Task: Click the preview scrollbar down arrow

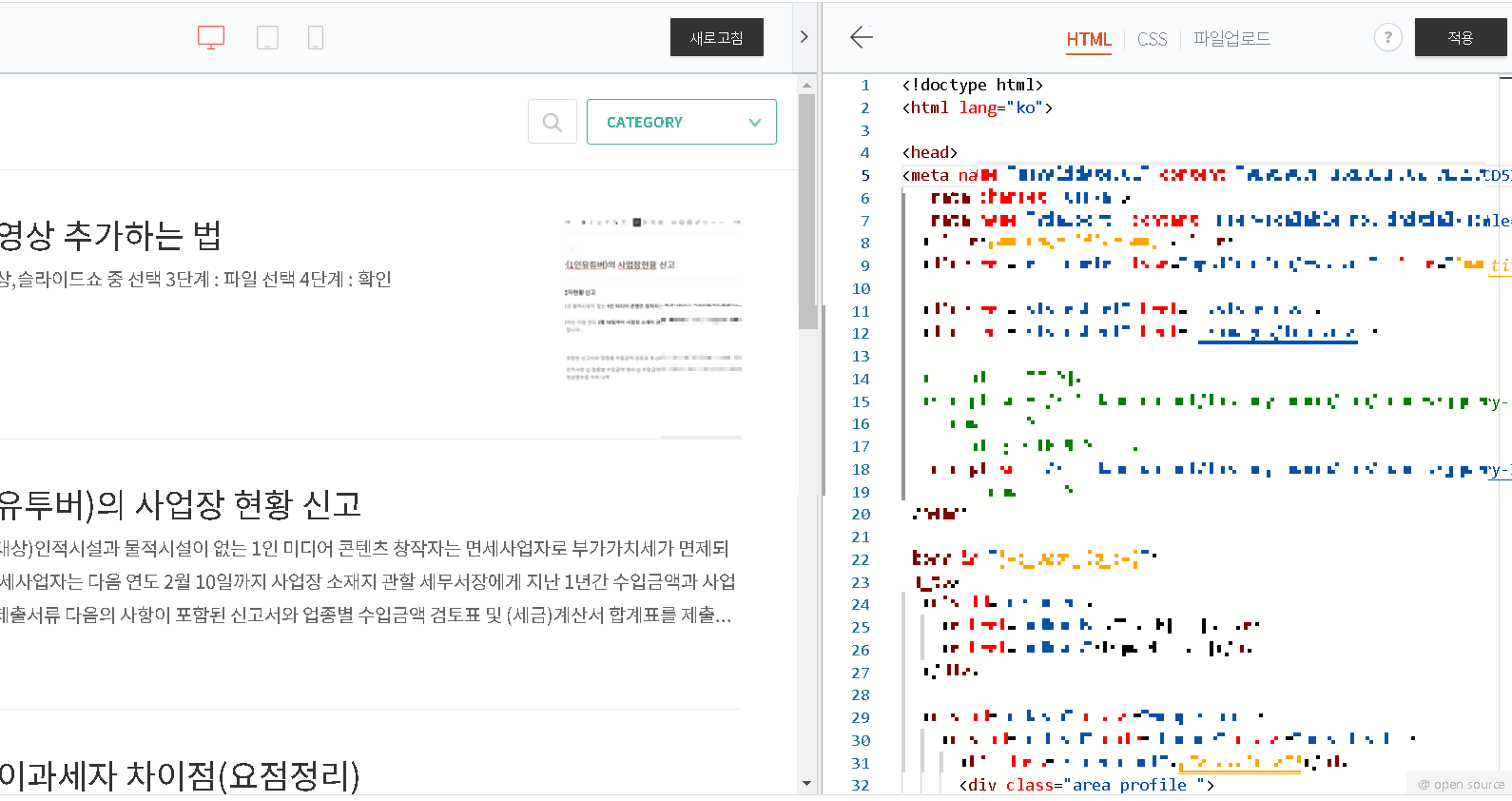Action: 807,784
